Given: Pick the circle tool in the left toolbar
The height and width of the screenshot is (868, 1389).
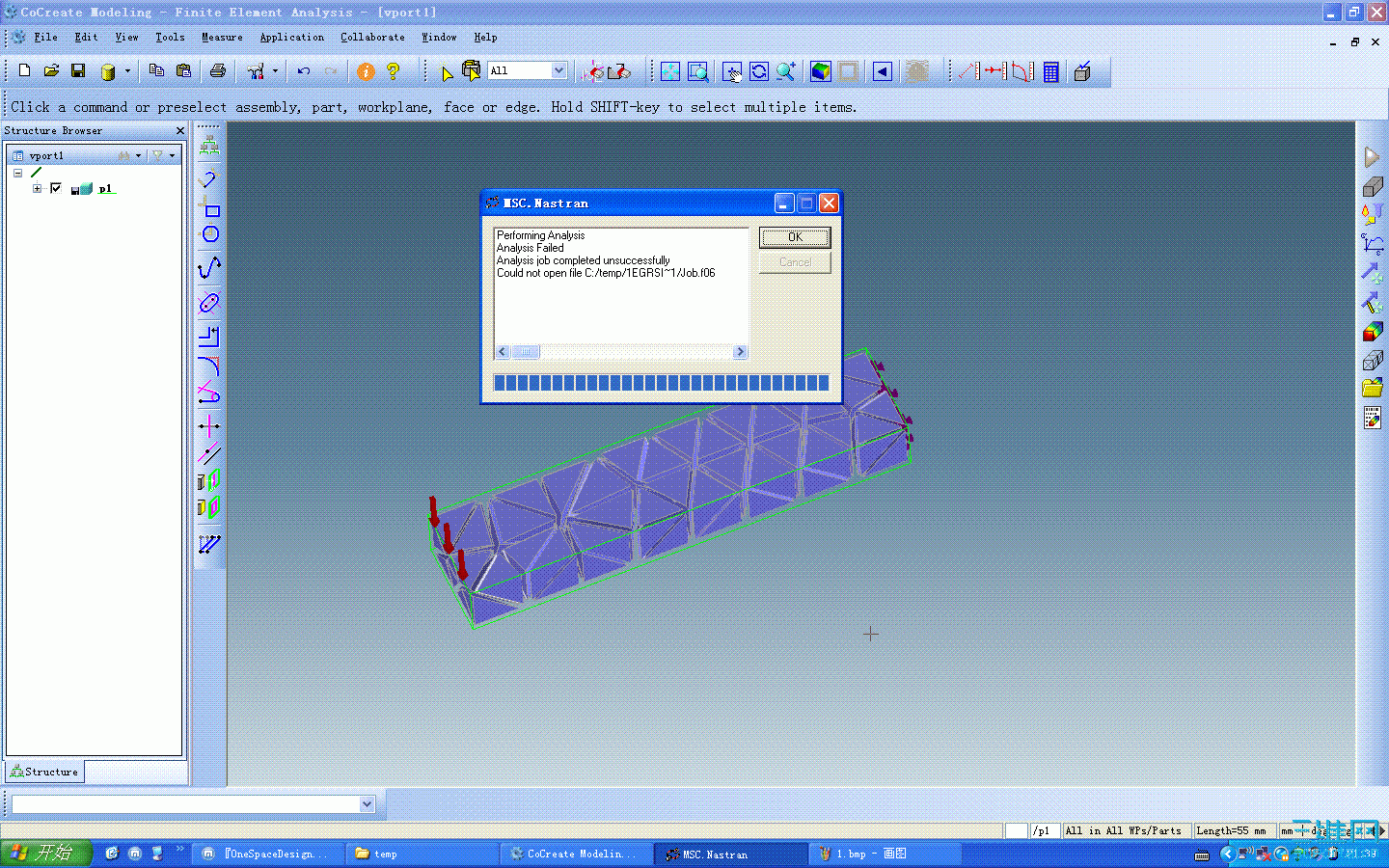Looking at the screenshot, I should 209,233.
